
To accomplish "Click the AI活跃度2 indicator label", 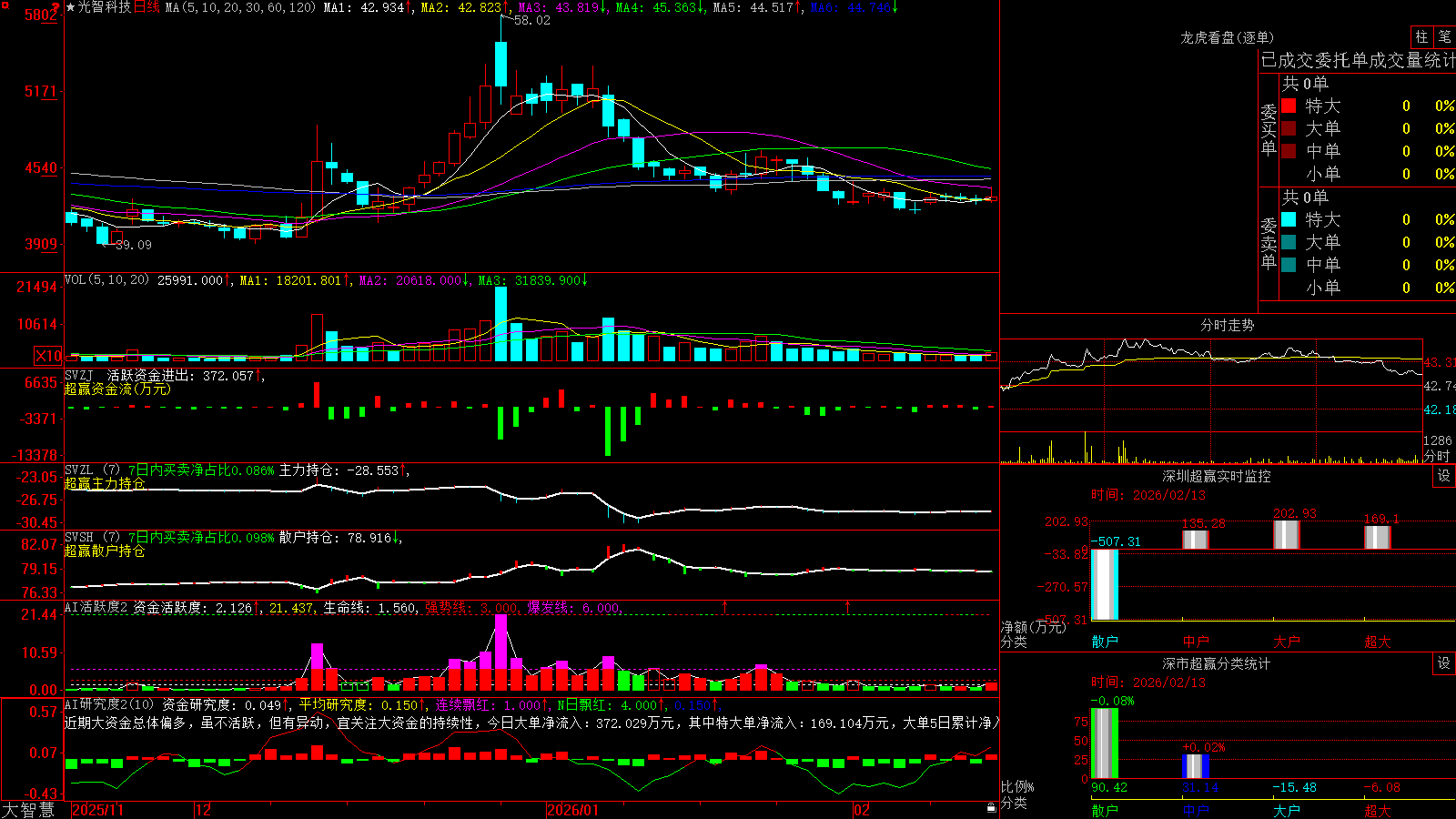I will click(96, 608).
